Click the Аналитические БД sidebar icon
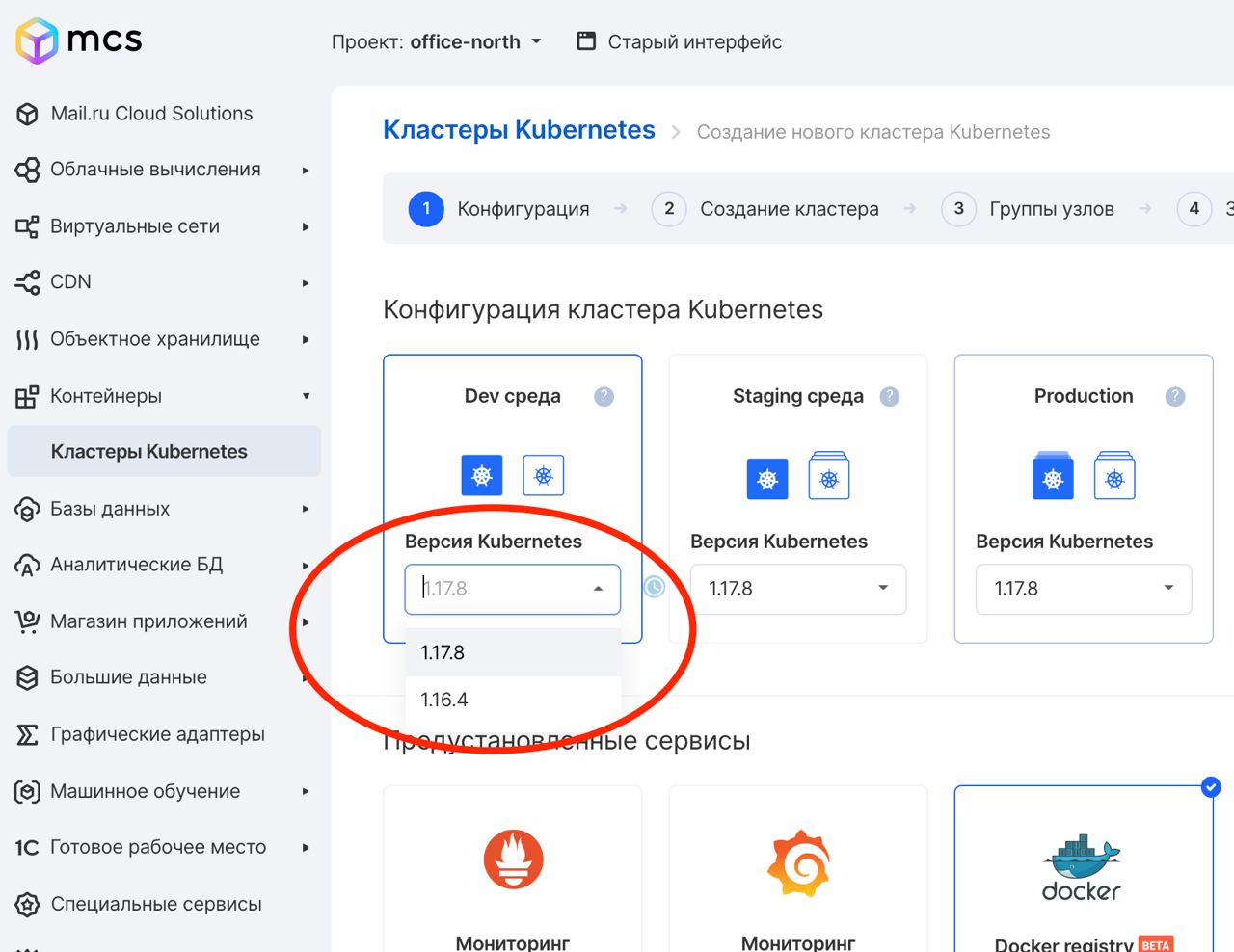 tap(27, 566)
